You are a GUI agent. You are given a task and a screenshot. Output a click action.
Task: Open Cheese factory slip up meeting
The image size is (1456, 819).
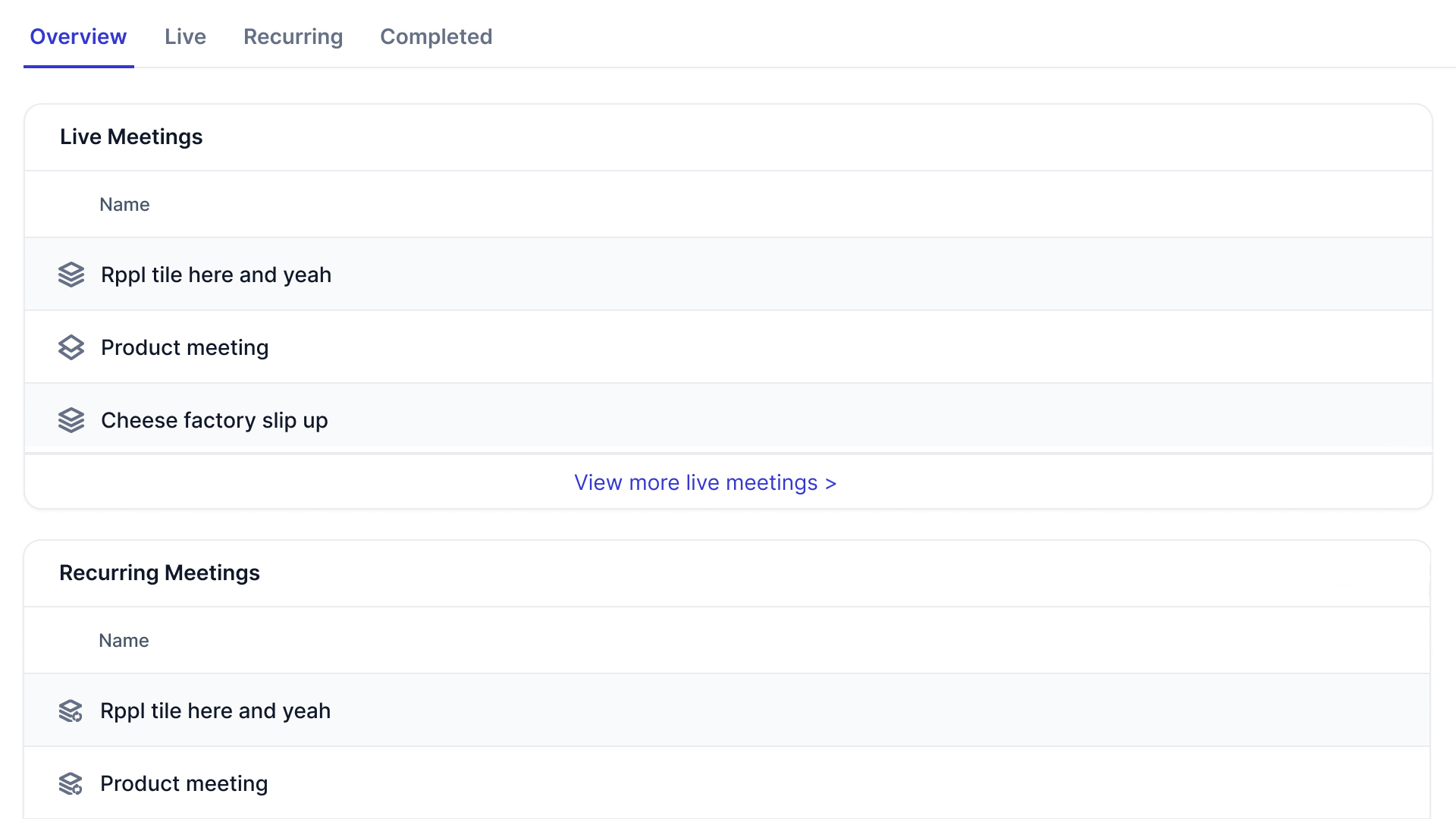pos(214,420)
